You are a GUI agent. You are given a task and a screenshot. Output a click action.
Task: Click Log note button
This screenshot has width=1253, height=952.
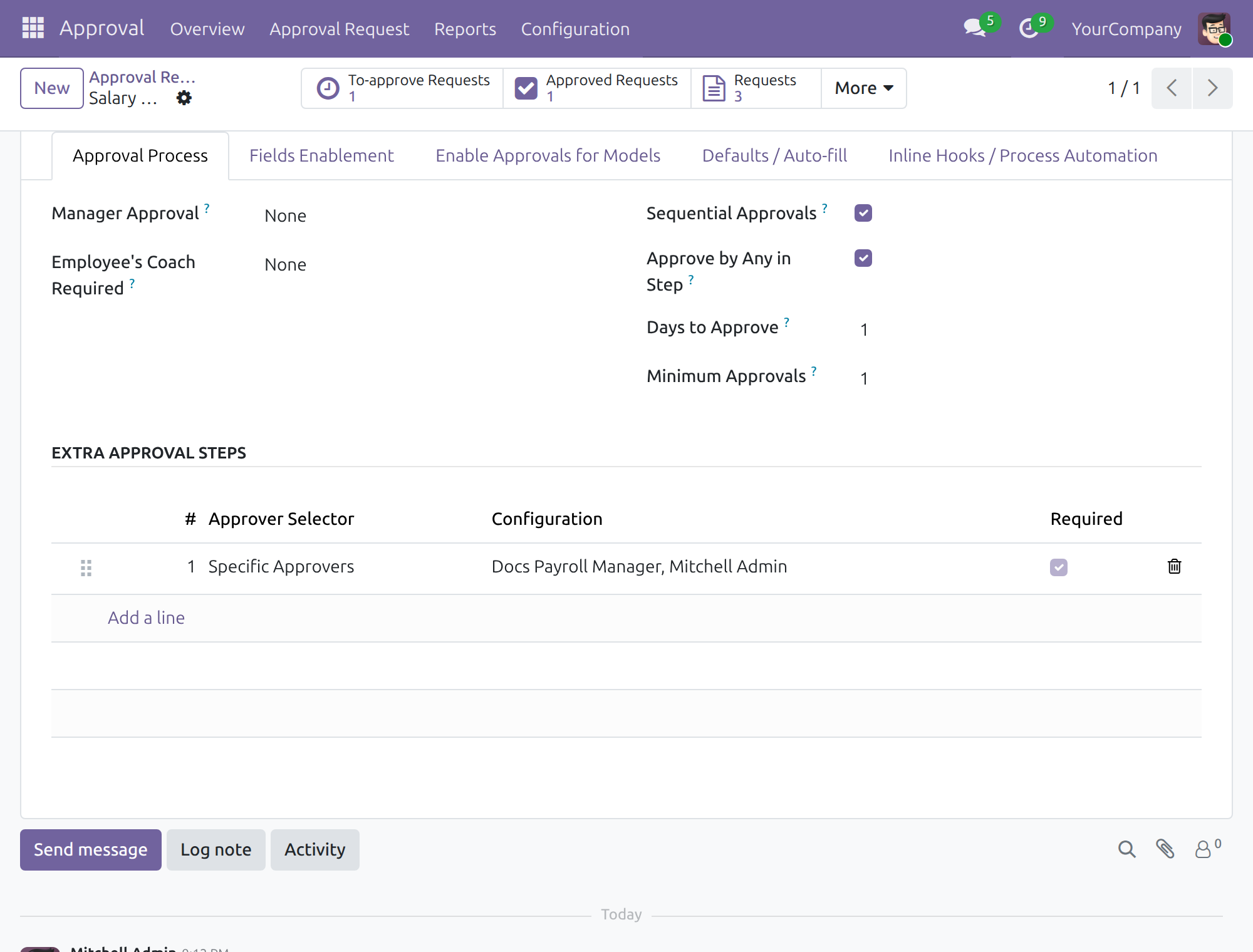(x=216, y=849)
